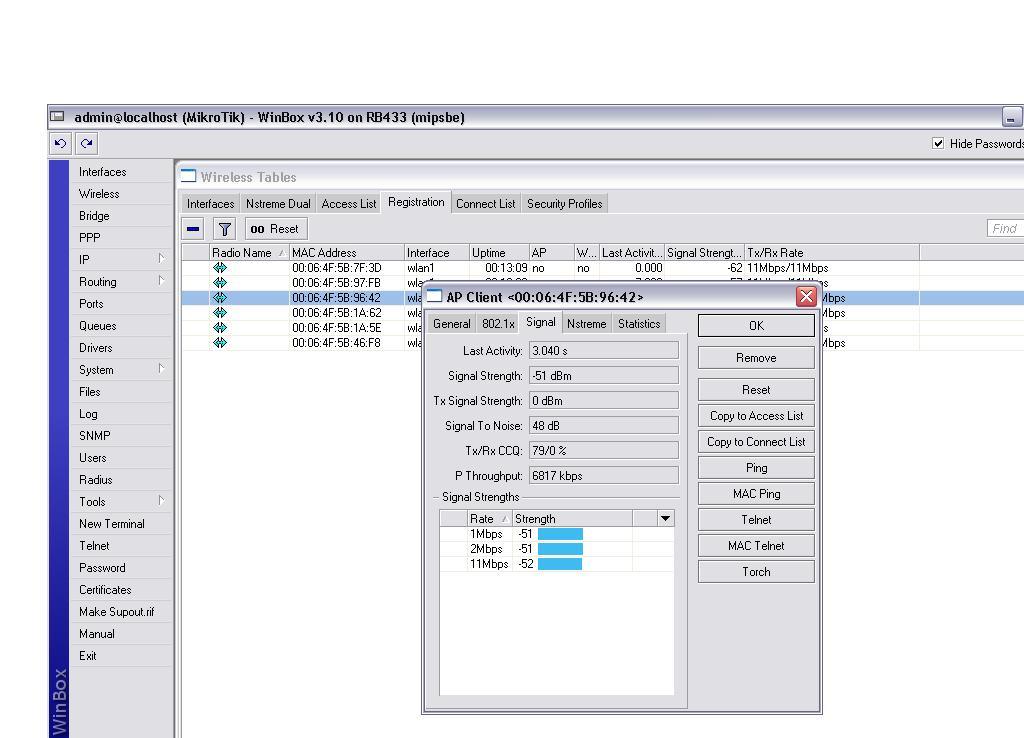Viewport: 1024px width, 738px height.
Task: Click the Tx/Rx Rate column header
Action: 832,253
